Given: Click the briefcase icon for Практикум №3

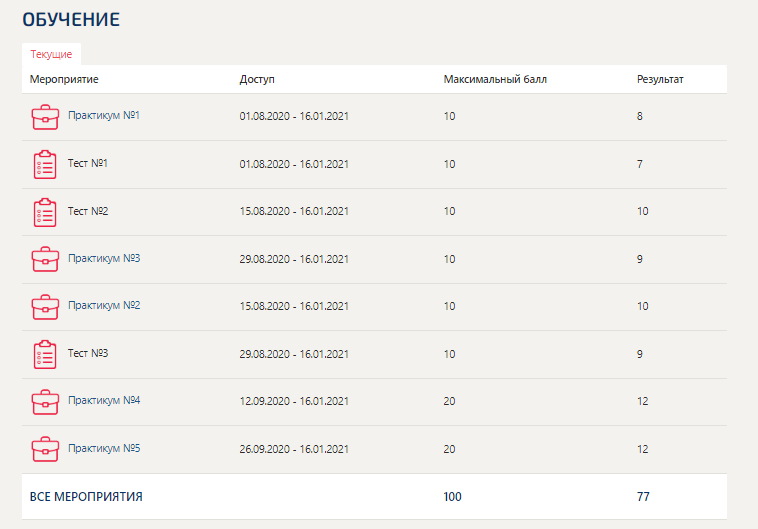Looking at the screenshot, I should tap(45, 259).
